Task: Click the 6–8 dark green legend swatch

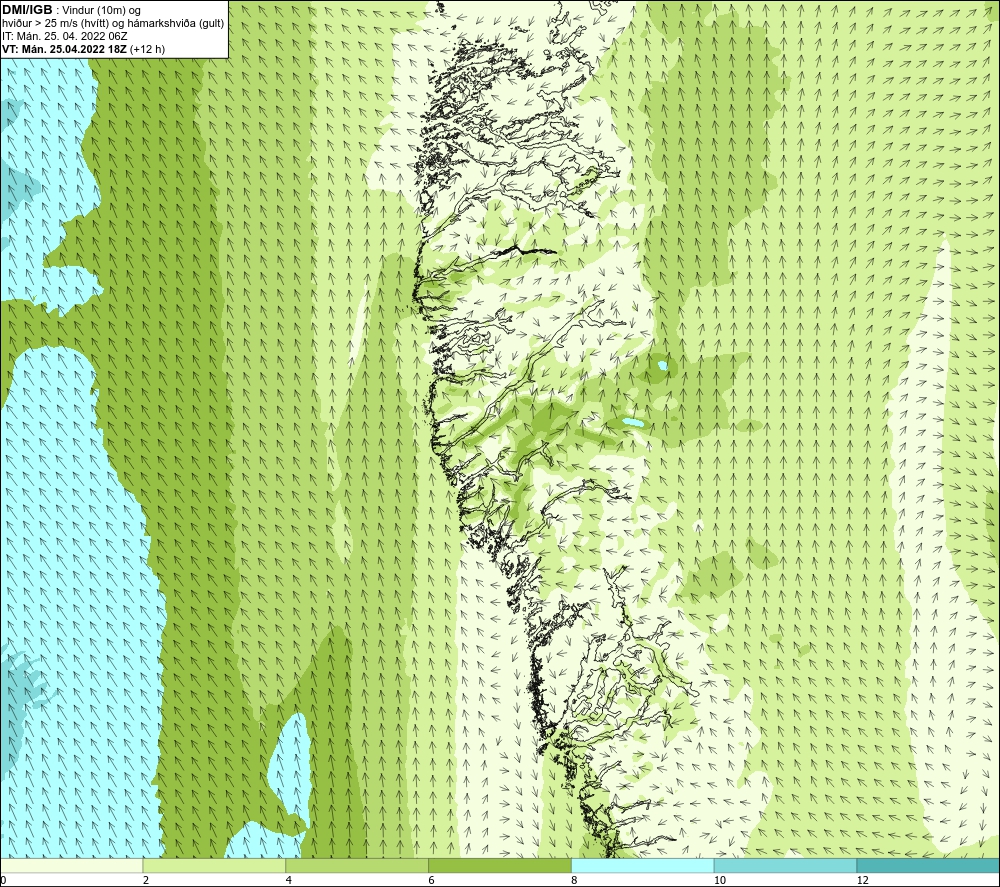Action: [x=500, y=865]
